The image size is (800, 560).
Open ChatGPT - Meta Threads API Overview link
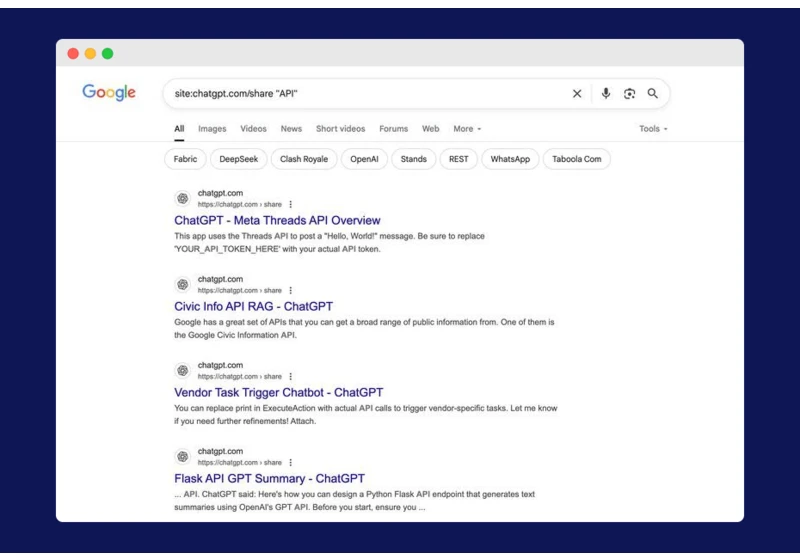pos(277,220)
